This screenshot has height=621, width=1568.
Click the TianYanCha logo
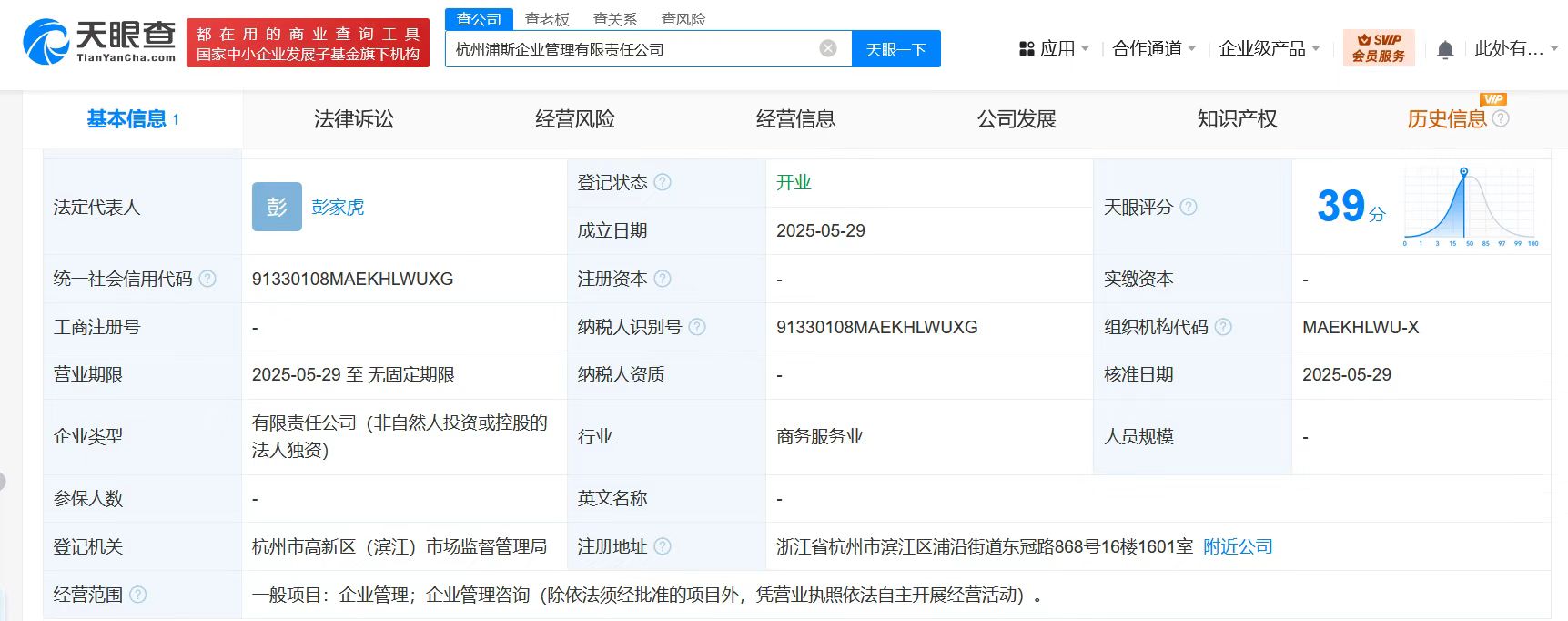(x=99, y=43)
